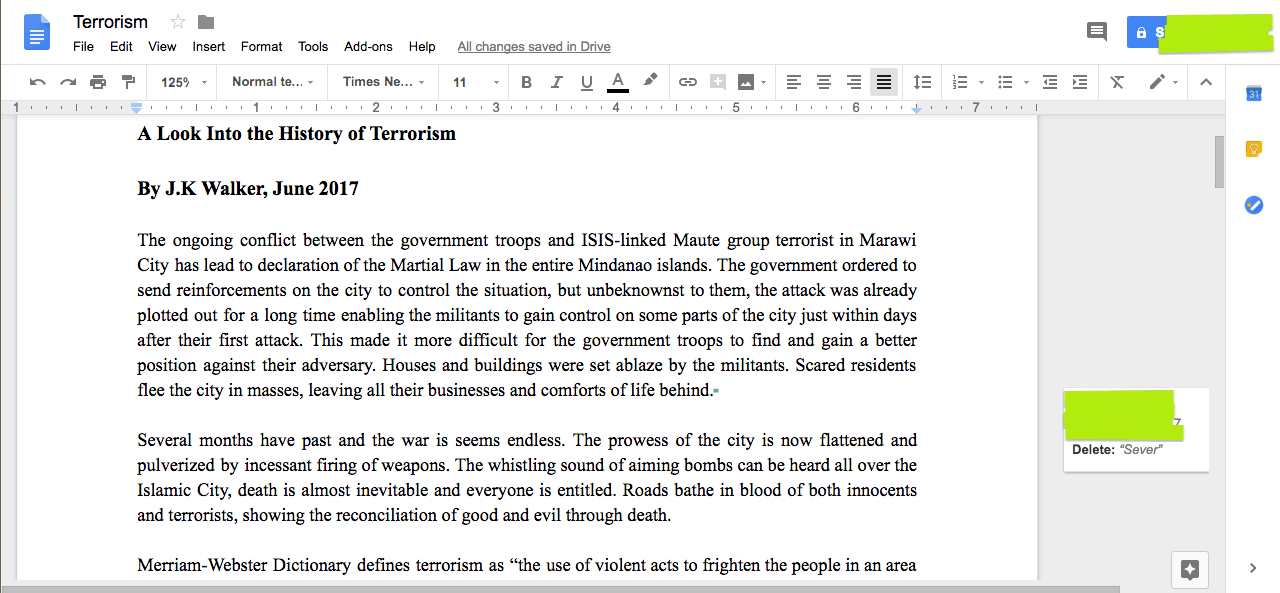This screenshot has height=593, width=1280.
Task: Click the byline By J.K Walker, June 2017
Action: click(248, 189)
